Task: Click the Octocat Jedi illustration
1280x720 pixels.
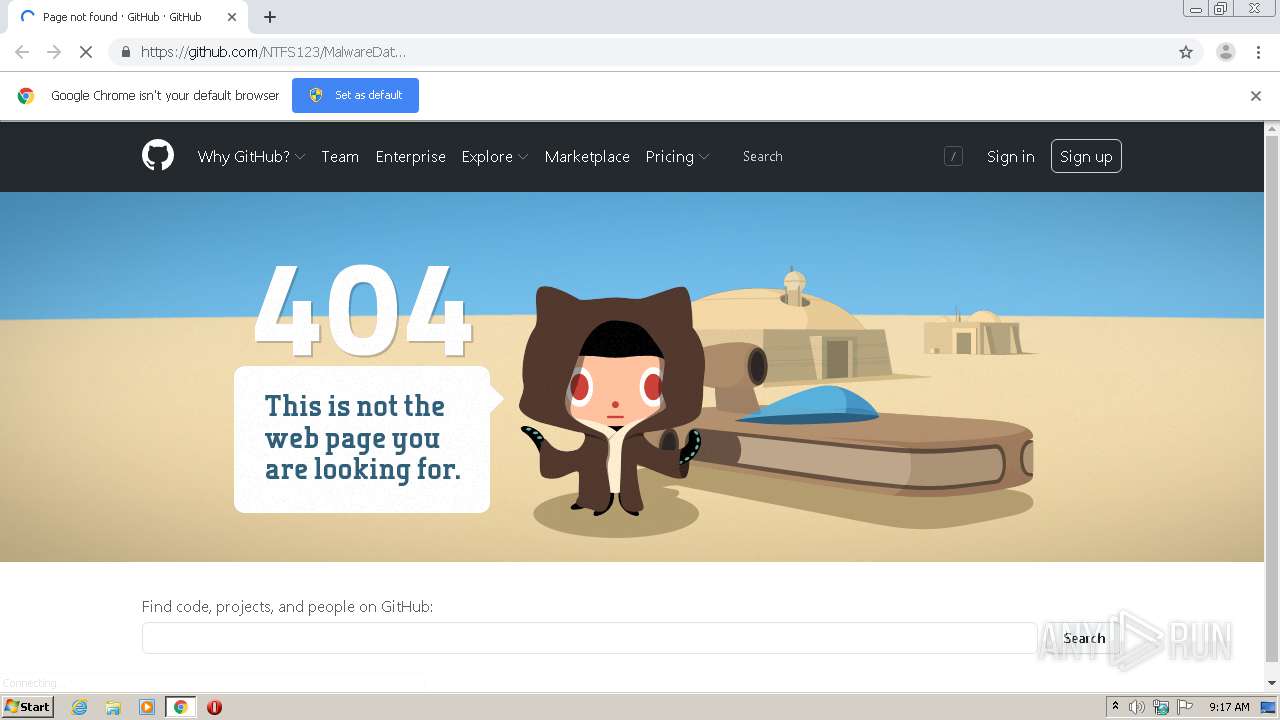Action: point(612,400)
